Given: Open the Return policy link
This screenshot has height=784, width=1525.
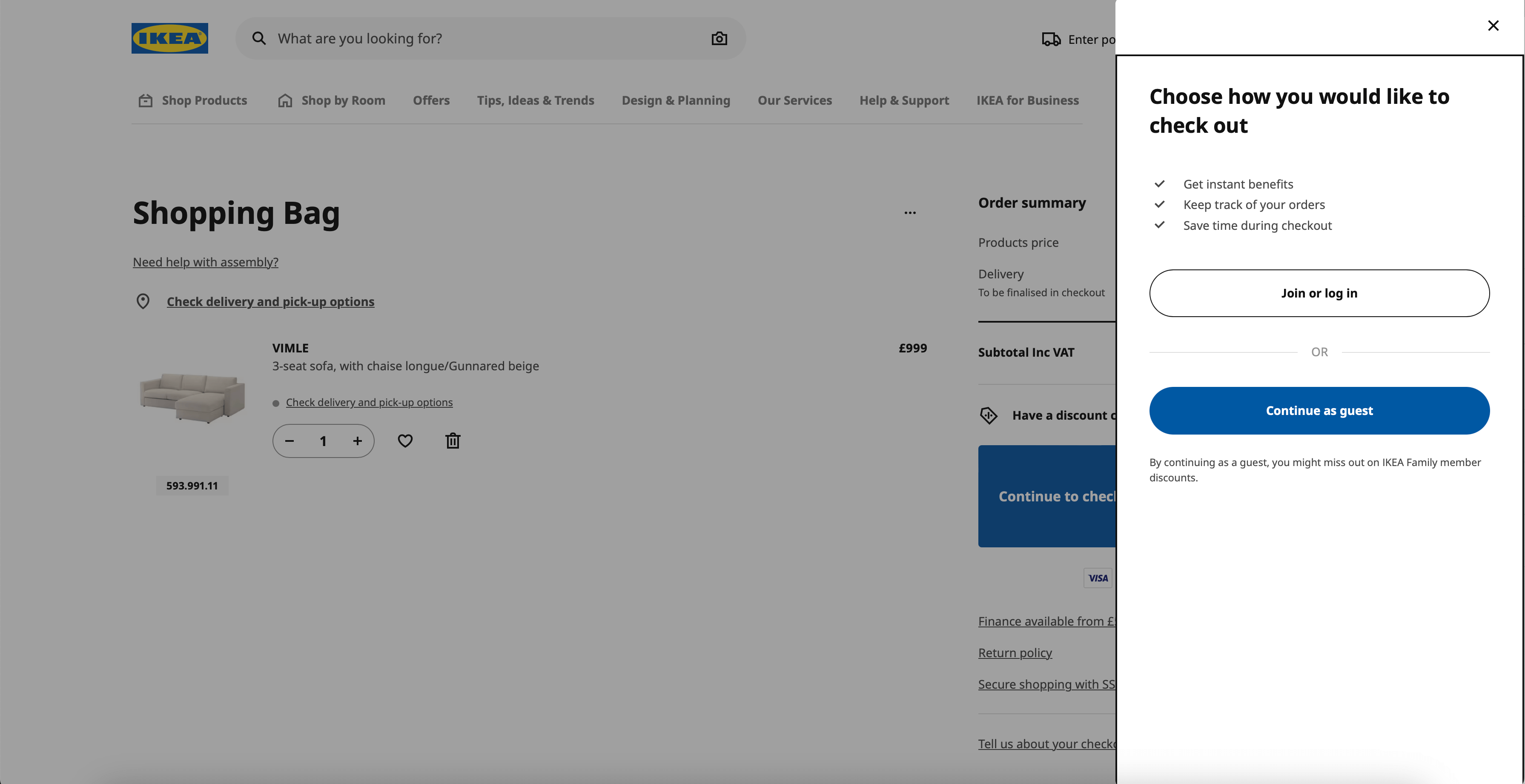Looking at the screenshot, I should click(x=1014, y=652).
